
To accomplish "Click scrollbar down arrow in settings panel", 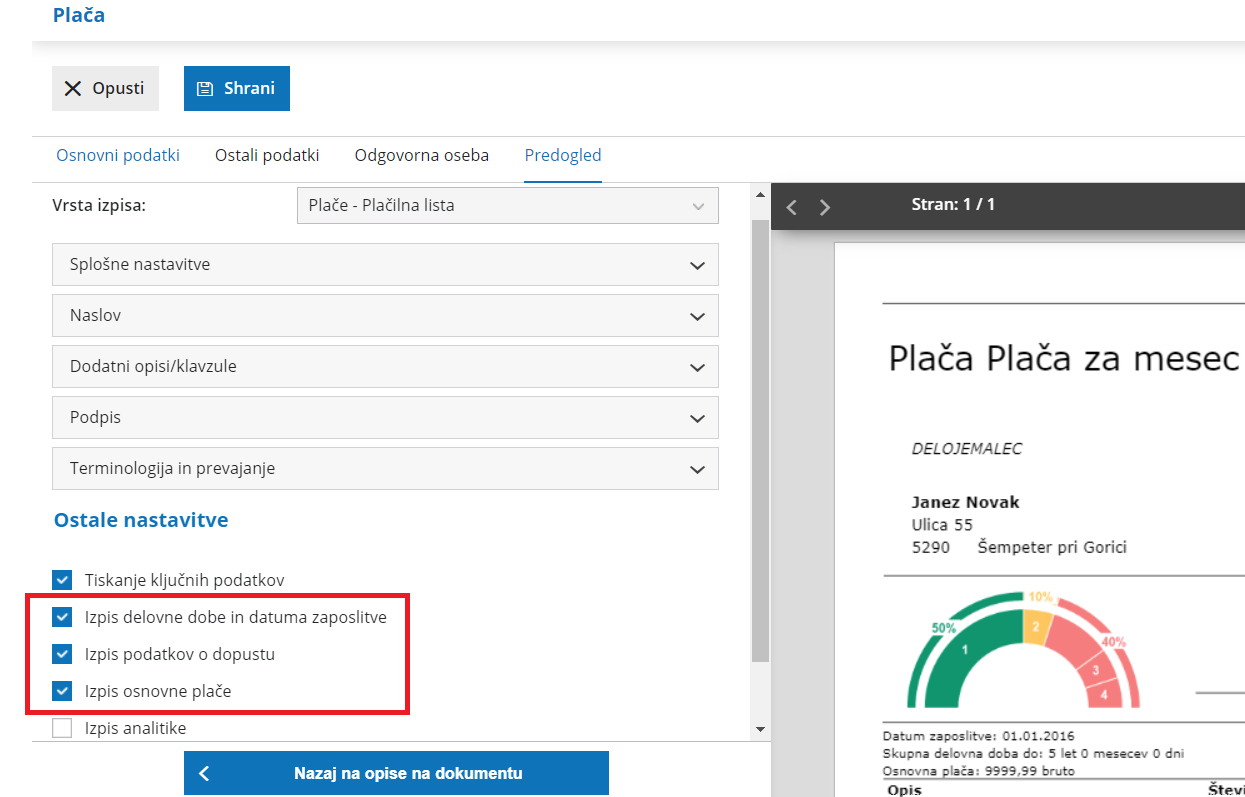I will coord(760,730).
